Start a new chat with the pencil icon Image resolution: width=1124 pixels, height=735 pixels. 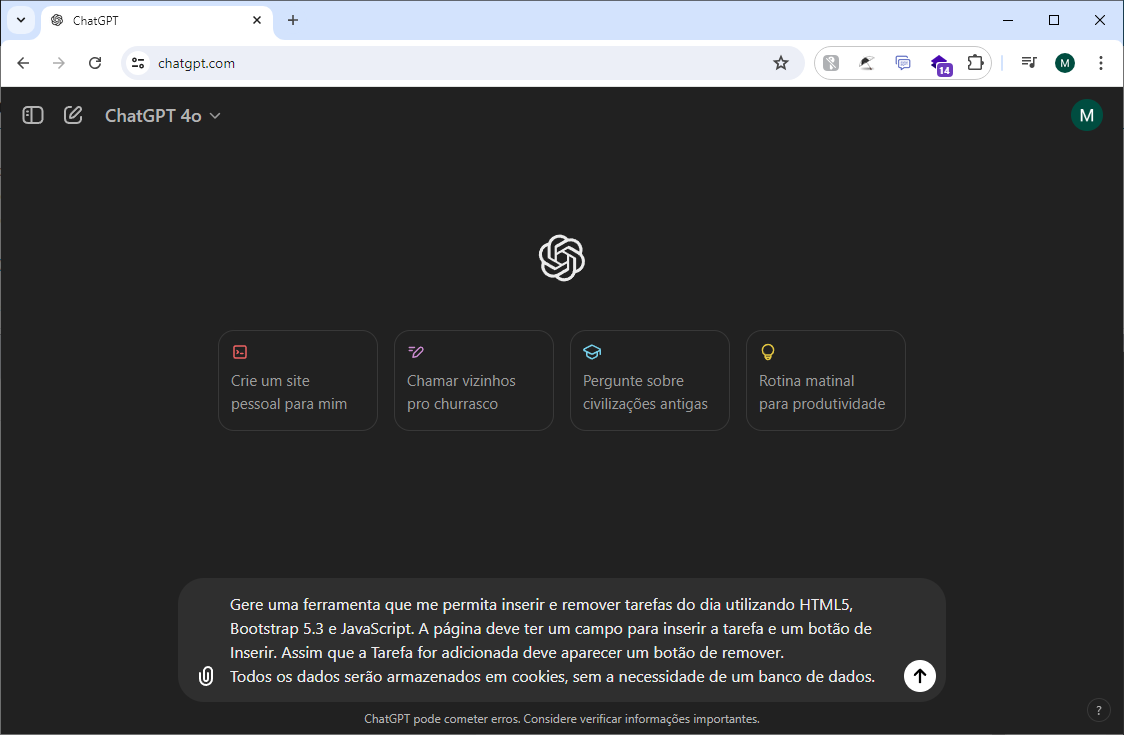point(73,115)
